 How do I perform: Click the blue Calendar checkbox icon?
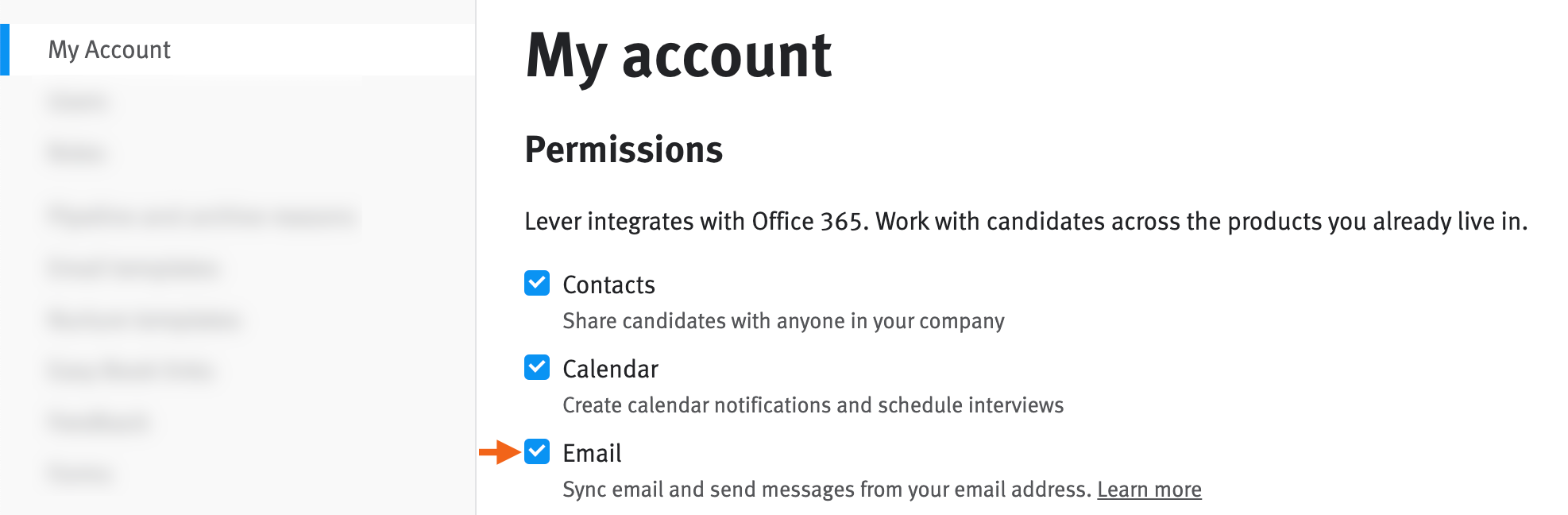click(535, 369)
